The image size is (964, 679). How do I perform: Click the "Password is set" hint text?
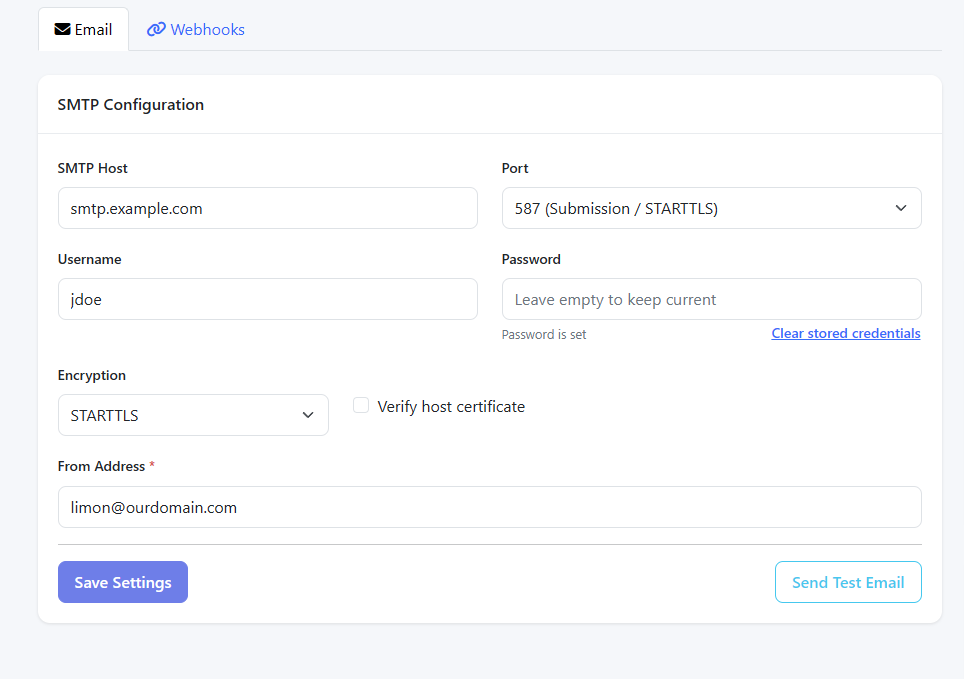(543, 335)
